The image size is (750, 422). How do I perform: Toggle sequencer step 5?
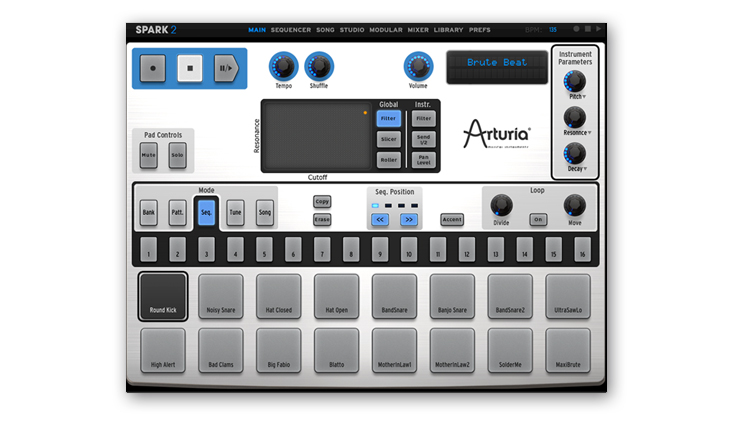click(x=264, y=249)
